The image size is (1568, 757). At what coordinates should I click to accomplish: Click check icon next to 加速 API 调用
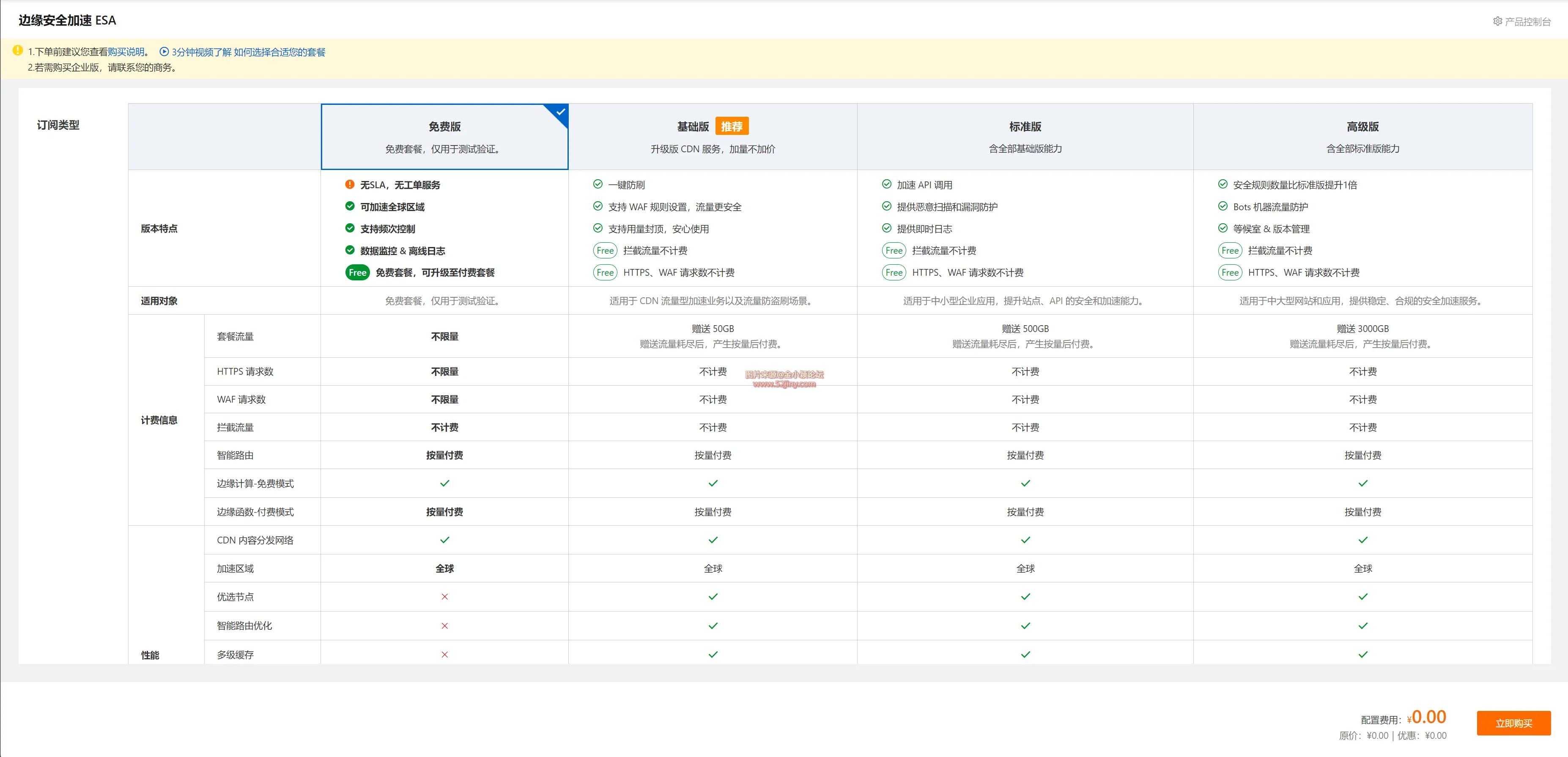[x=886, y=184]
